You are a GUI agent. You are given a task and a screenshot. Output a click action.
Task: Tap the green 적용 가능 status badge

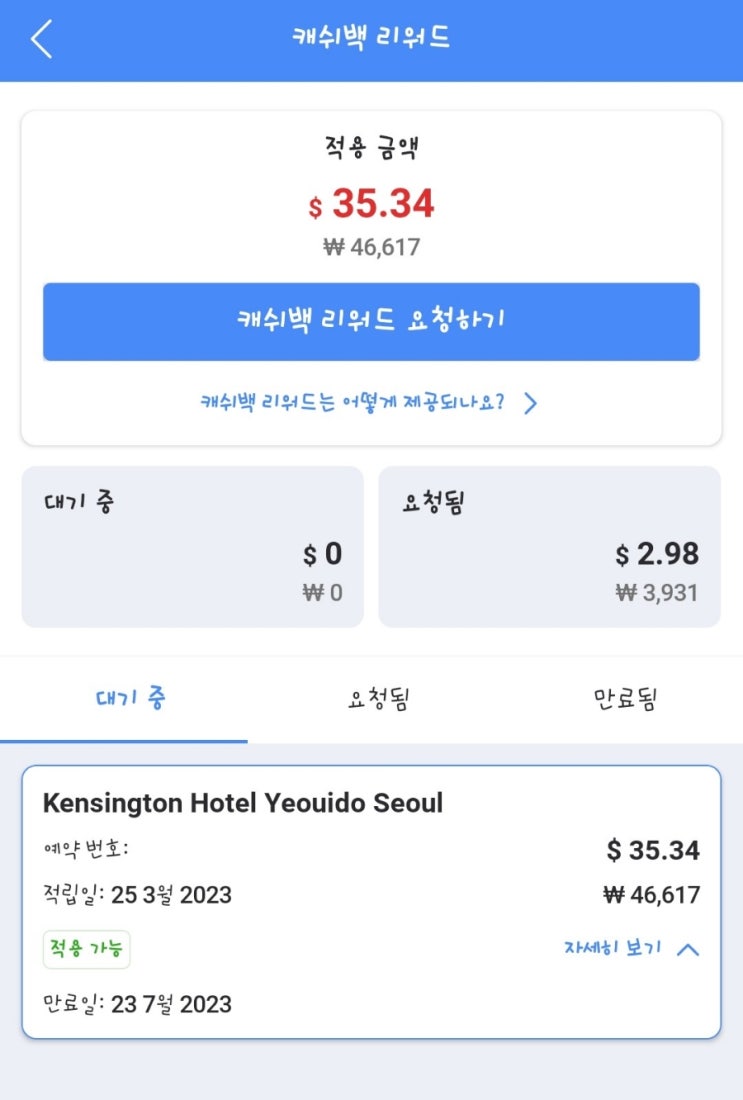click(x=86, y=949)
